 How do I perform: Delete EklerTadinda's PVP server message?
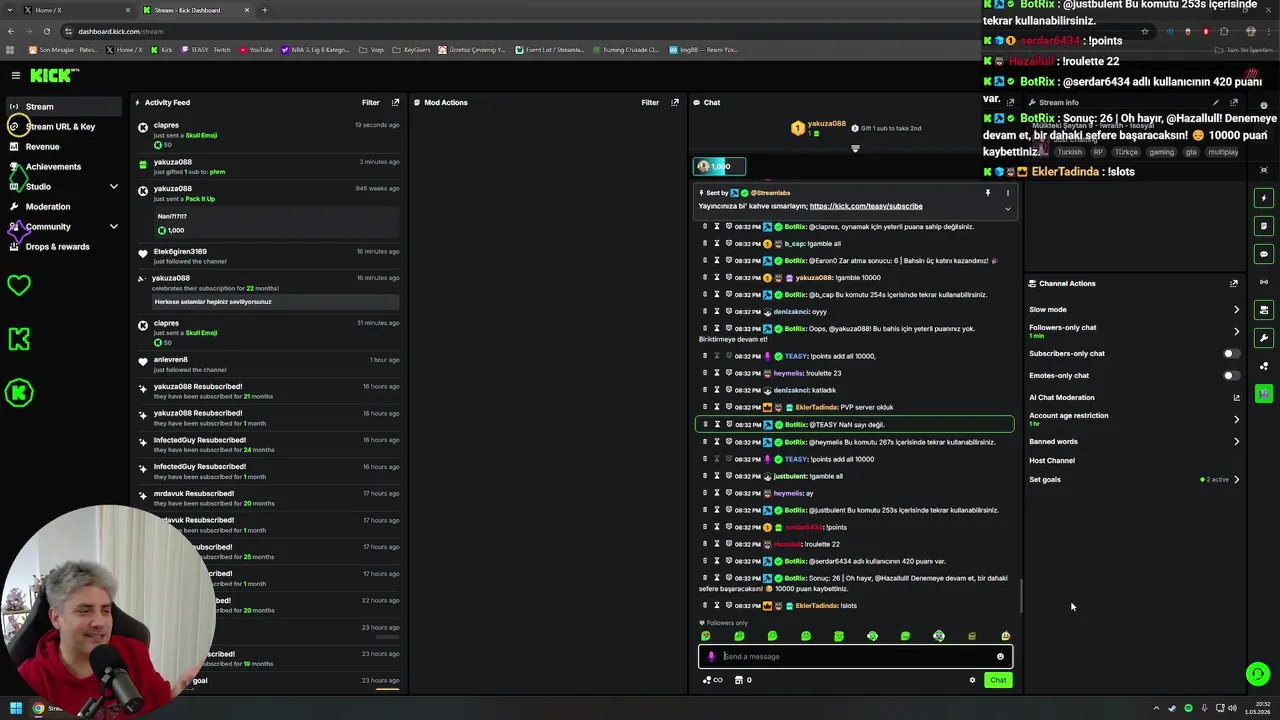coord(705,407)
